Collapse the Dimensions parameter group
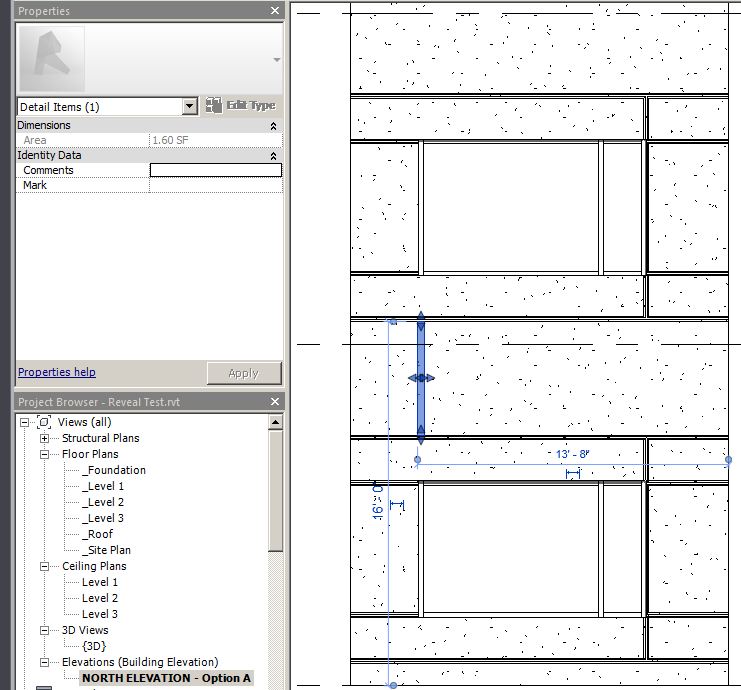The image size is (741, 690). [273, 126]
